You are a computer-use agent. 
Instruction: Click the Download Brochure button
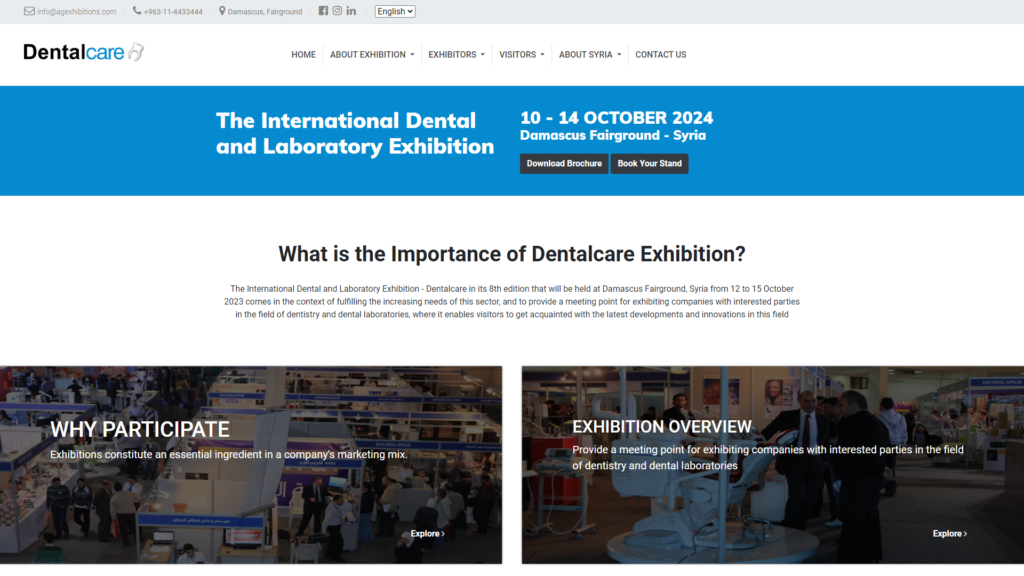tap(564, 164)
